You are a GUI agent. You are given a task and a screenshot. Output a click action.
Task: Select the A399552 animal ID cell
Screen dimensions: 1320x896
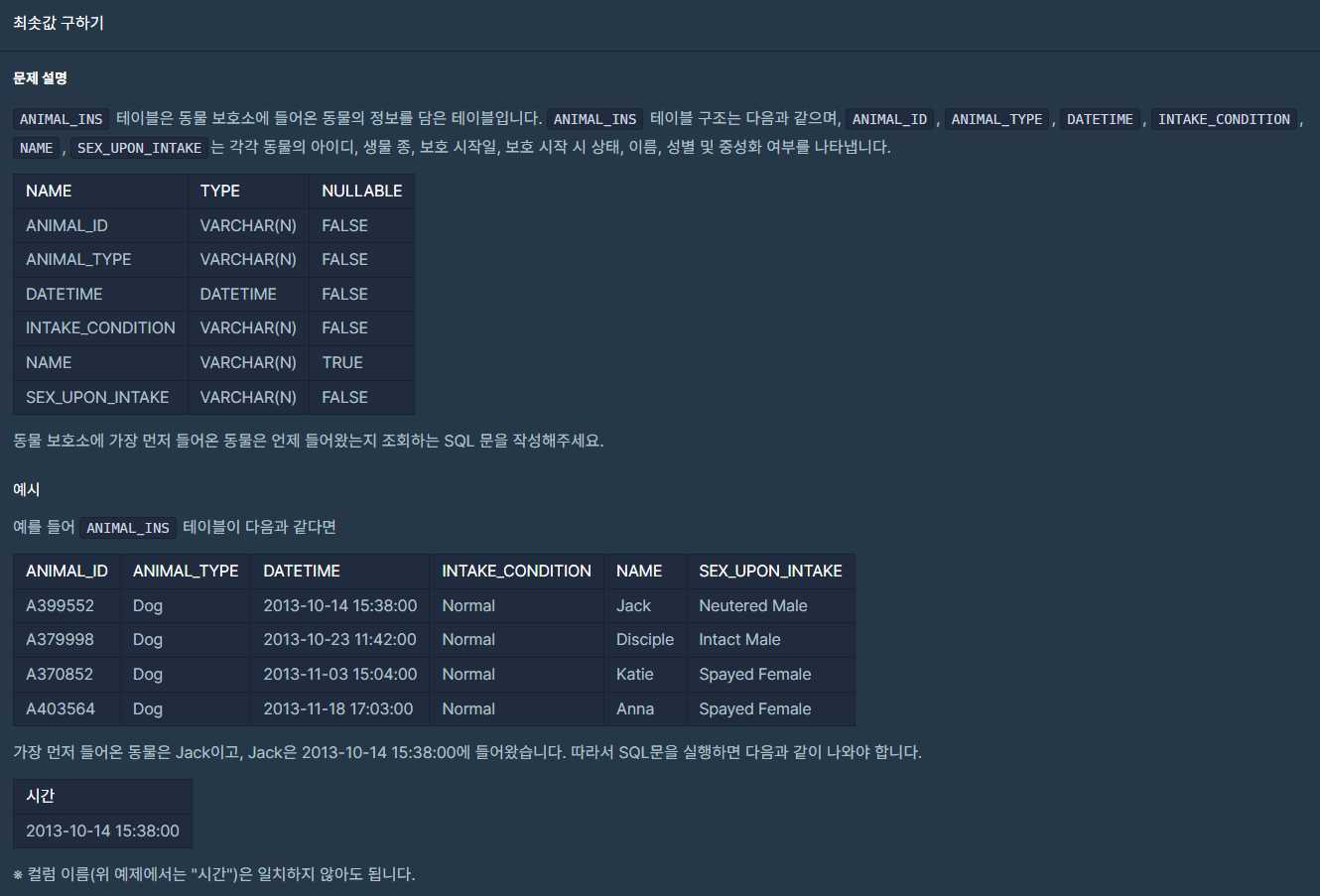60,605
